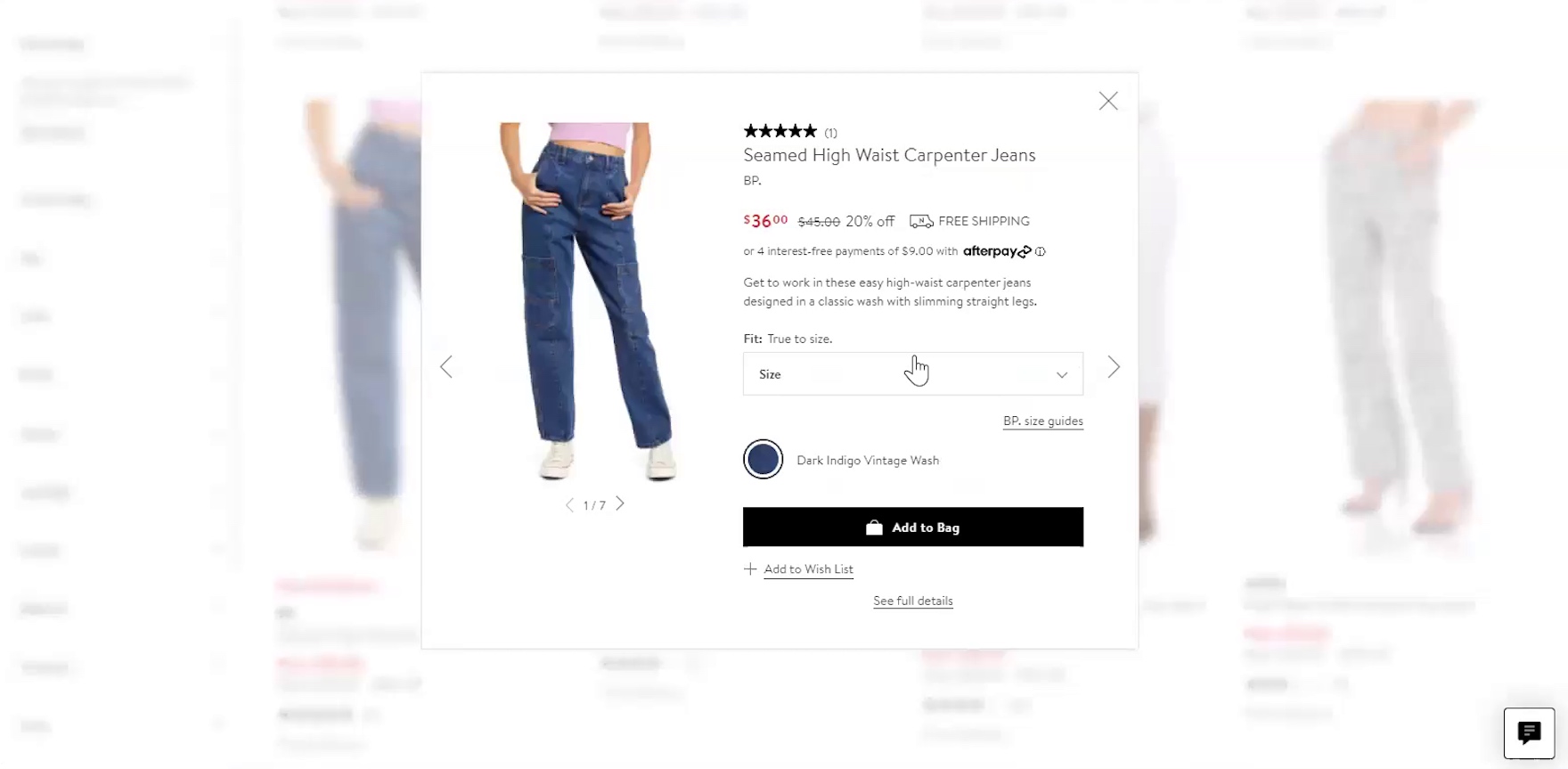Click the Seamed High Waist Carpenter Jeans title

click(889, 155)
